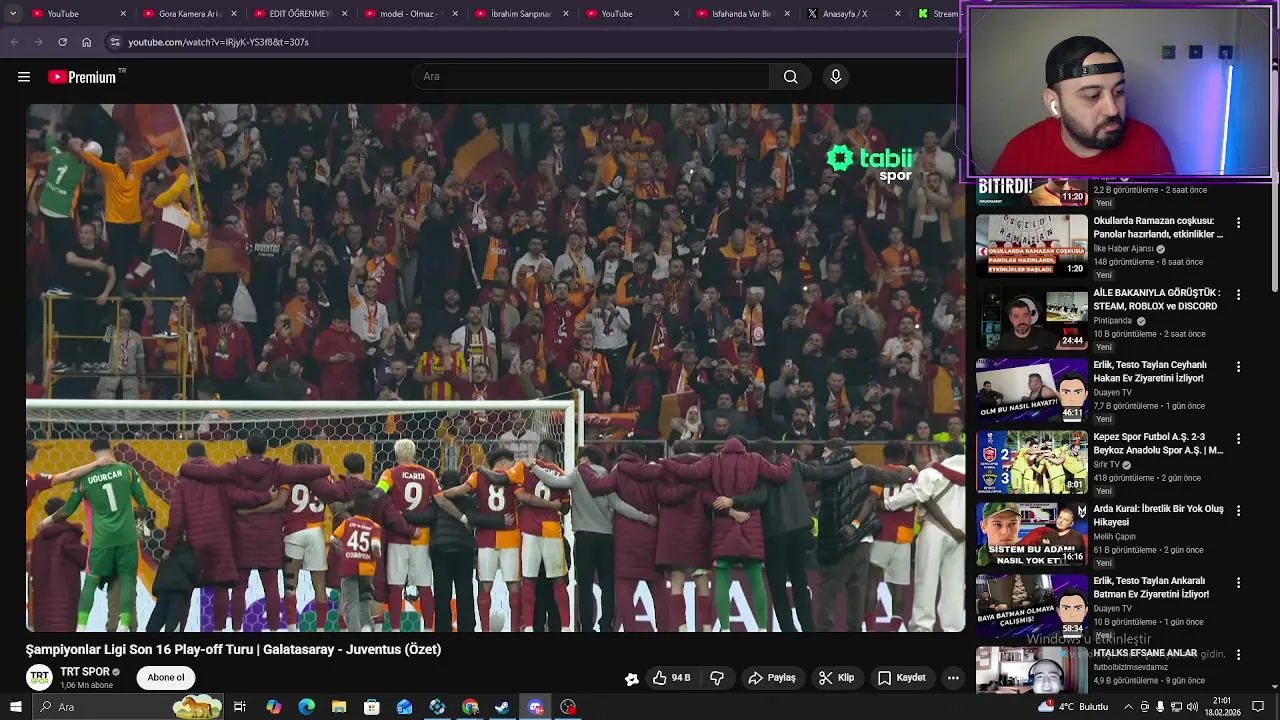
Task: Open options for Hakan Ev Ziyaretini video
Action: click(1238, 367)
